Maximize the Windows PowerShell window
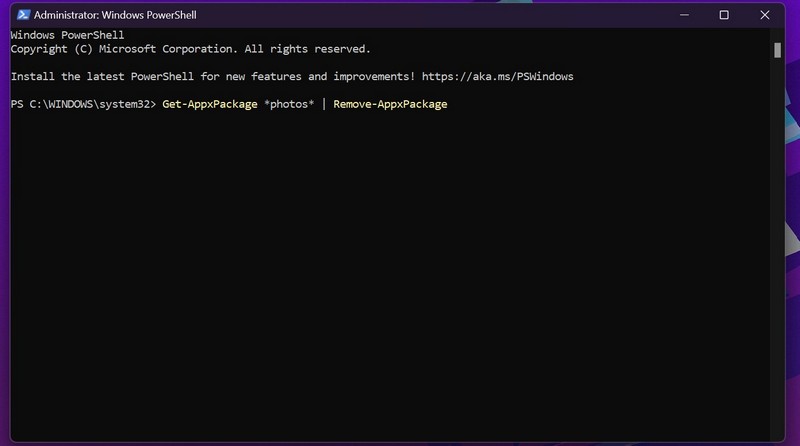Image resolution: width=800 pixels, height=446 pixels. point(724,15)
